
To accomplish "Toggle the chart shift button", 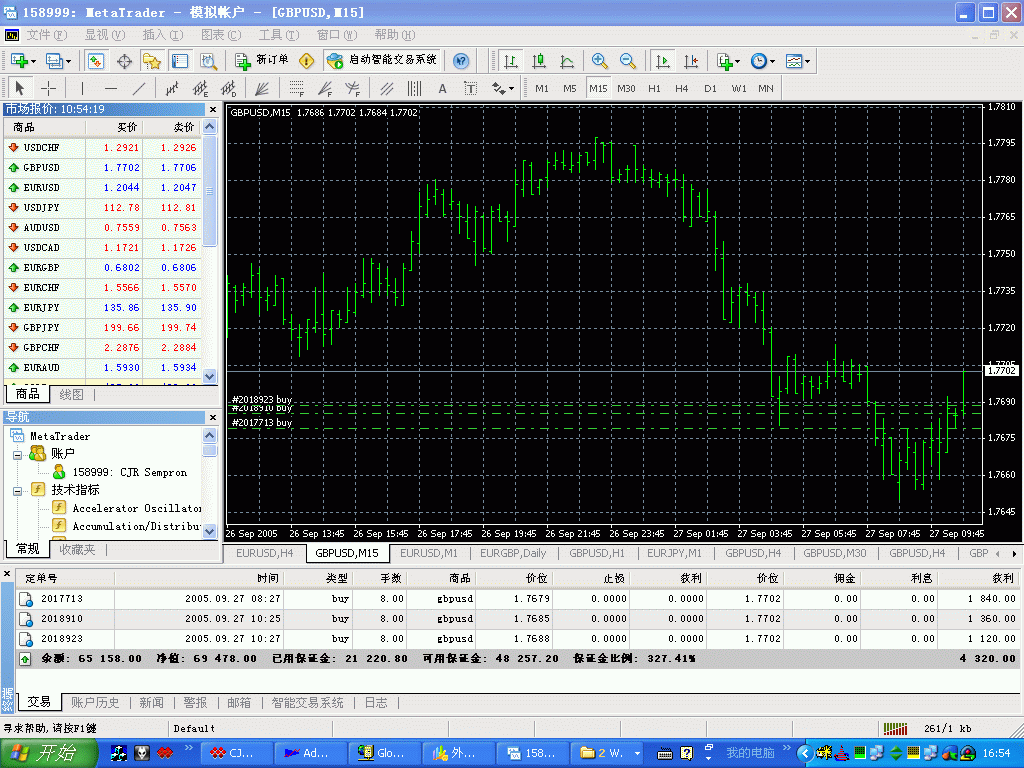I will point(690,61).
